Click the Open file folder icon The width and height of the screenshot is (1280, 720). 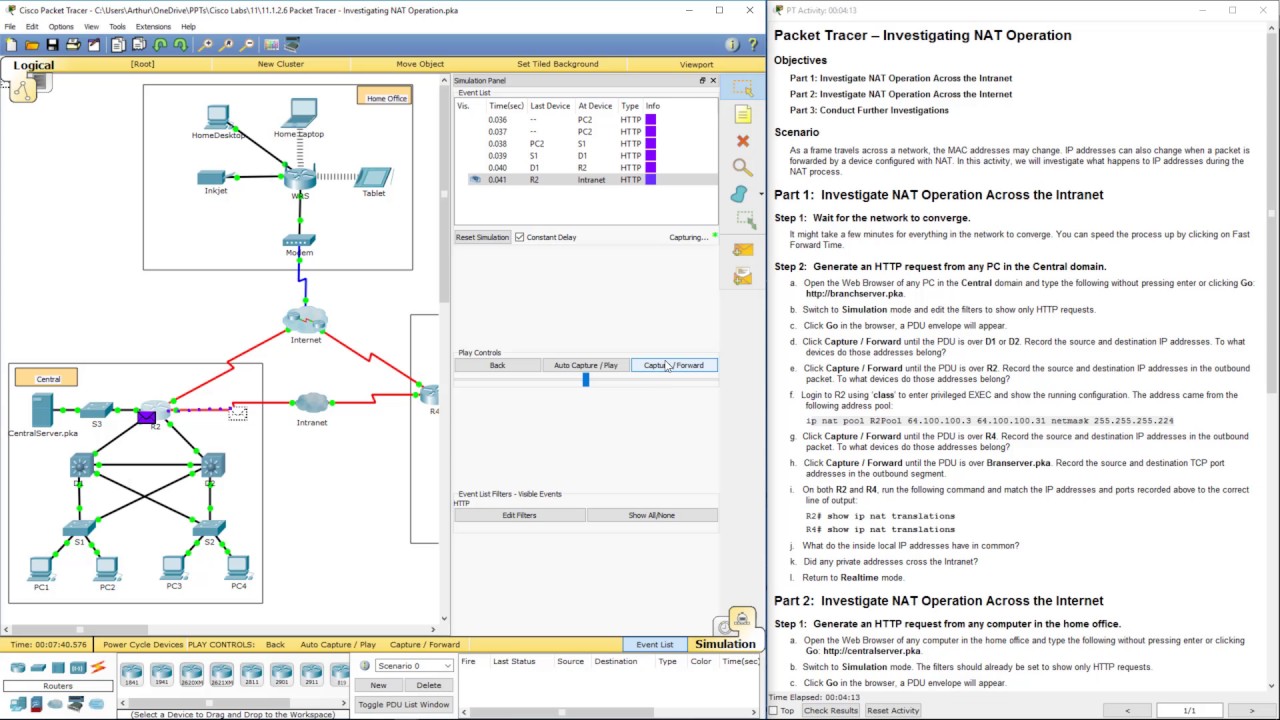(32, 45)
